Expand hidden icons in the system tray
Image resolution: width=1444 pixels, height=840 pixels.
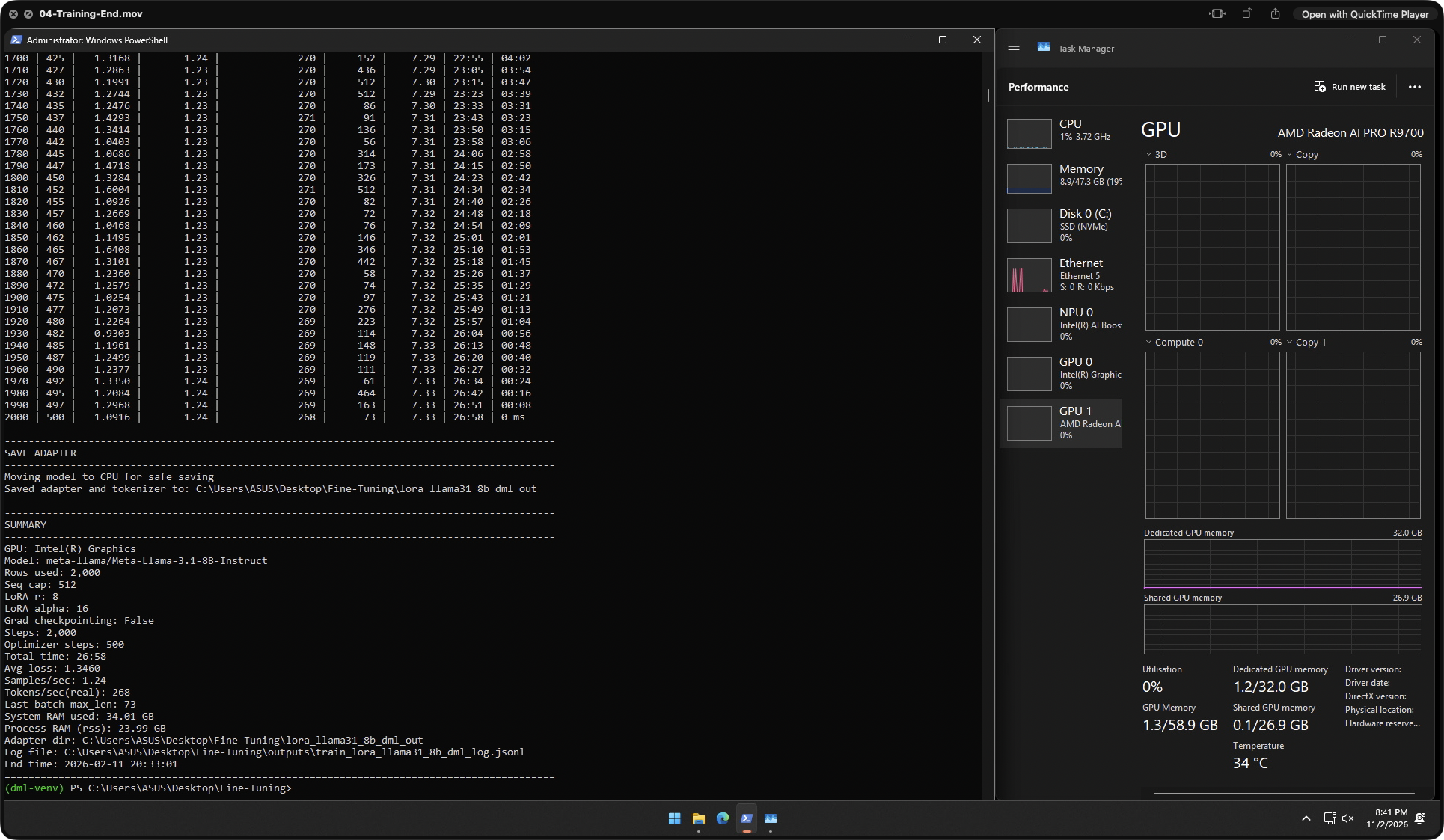(x=1306, y=818)
